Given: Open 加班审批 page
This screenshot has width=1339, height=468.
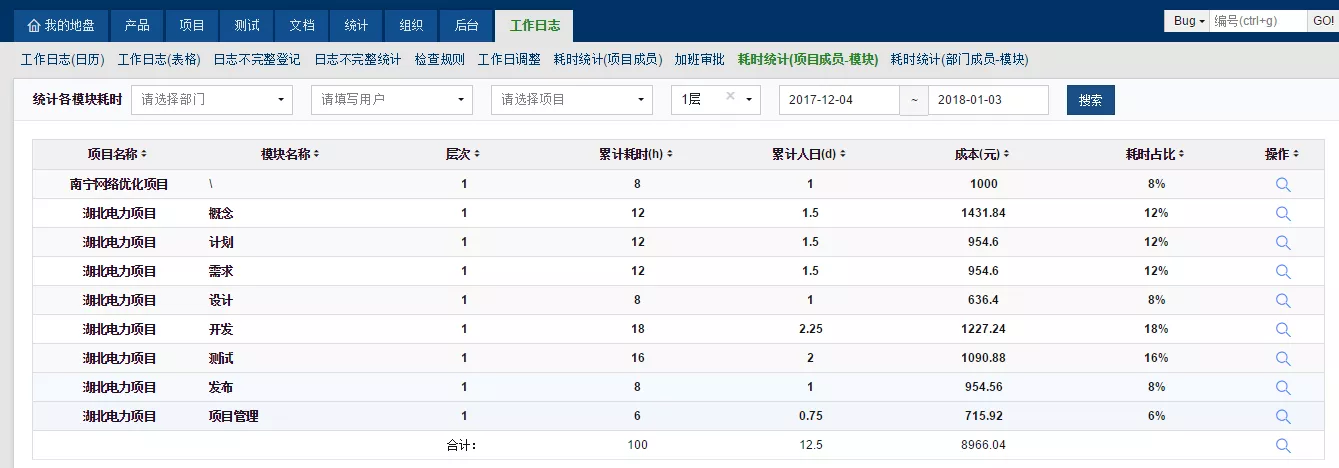Looking at the screenshot, I should [x=699, y=60].
